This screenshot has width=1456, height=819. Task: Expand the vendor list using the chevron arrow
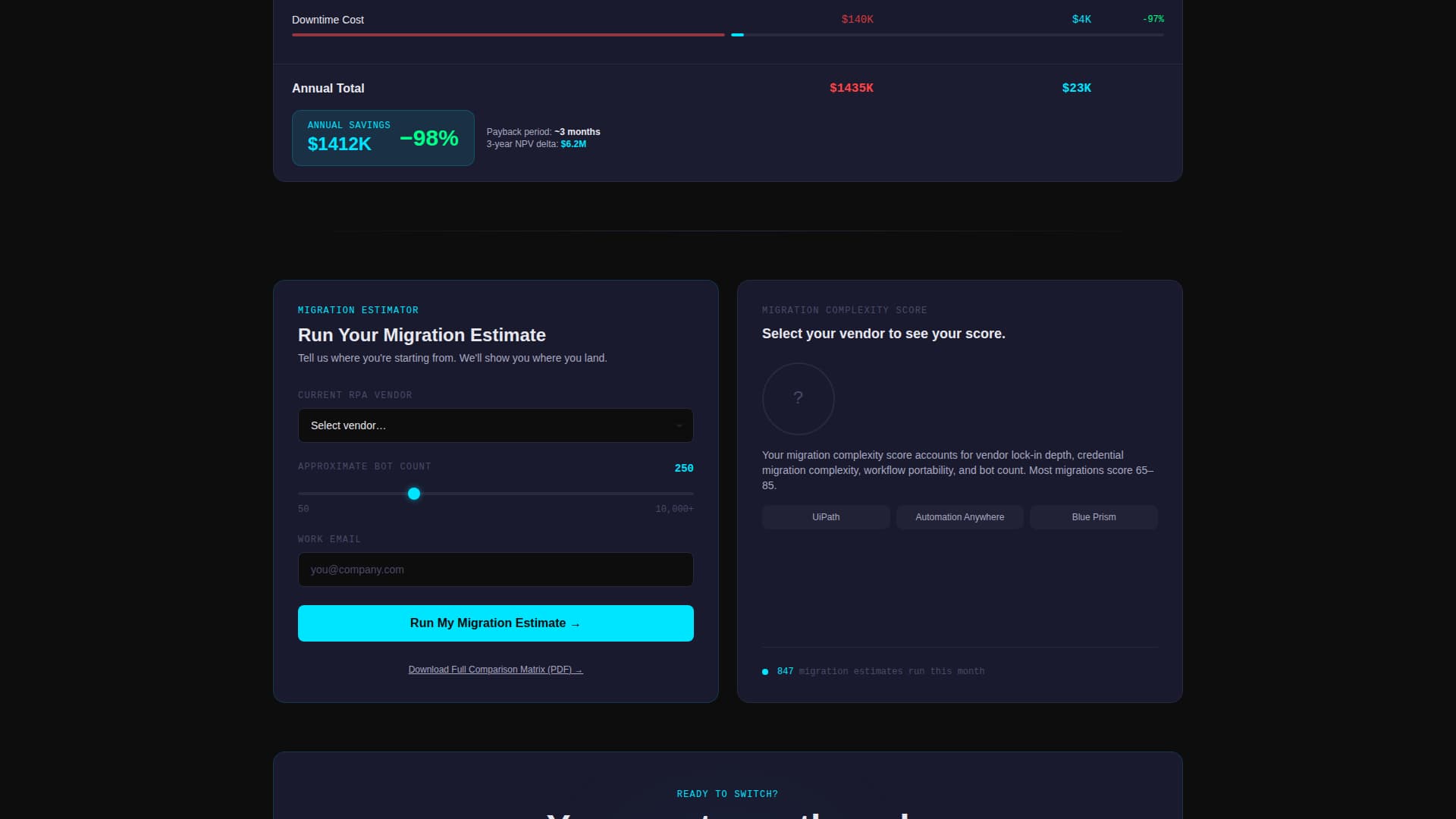[679, 425]
